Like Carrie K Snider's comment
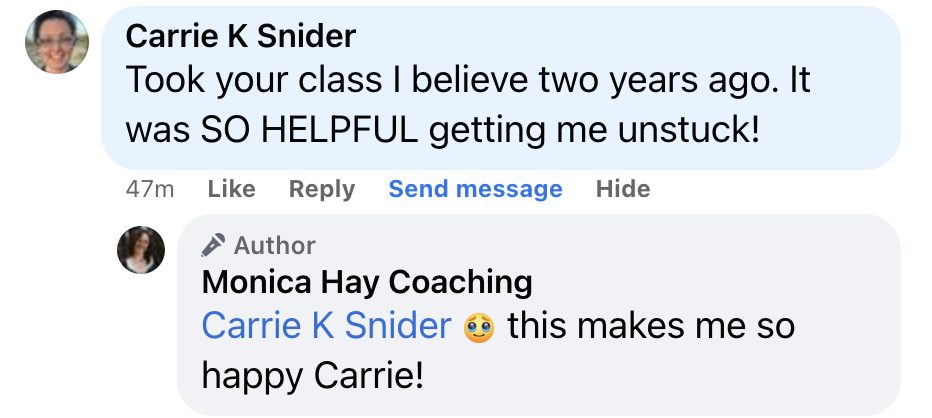 [231, 189]
